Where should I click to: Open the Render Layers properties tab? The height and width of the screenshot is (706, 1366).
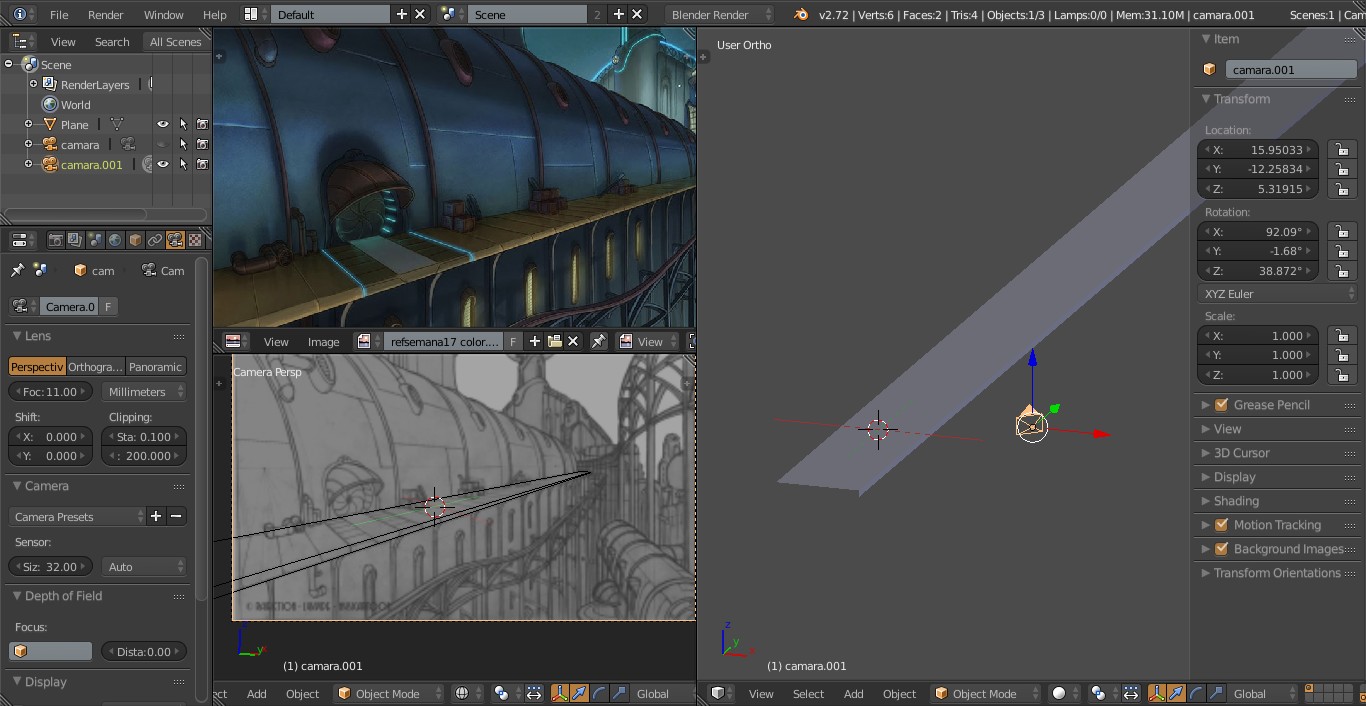click(x=75, y=240)
